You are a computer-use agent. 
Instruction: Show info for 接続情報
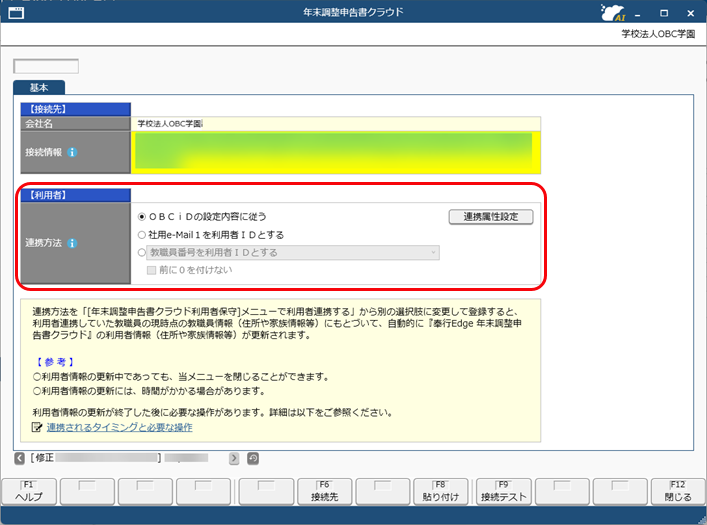click(72, 152)
